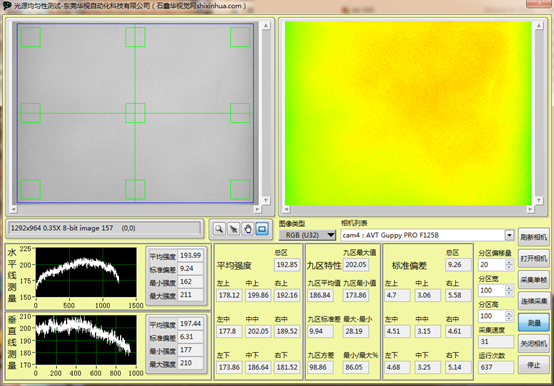
Task: Click the 停止 stop button
Action: coord(534,365)
